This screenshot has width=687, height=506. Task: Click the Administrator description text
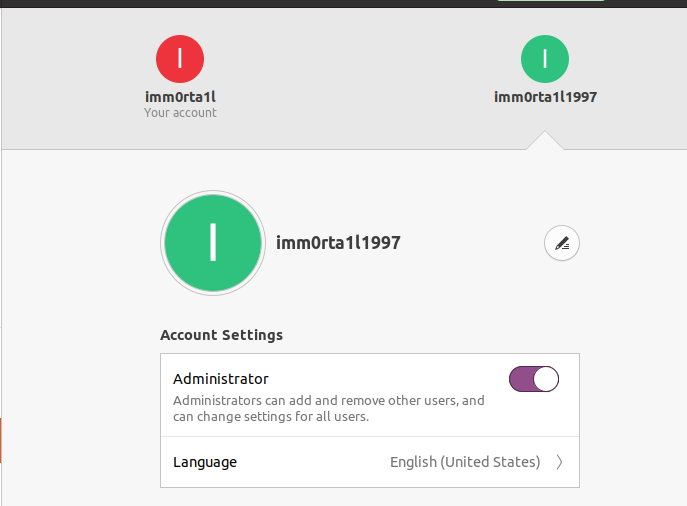tap(328, 408)
